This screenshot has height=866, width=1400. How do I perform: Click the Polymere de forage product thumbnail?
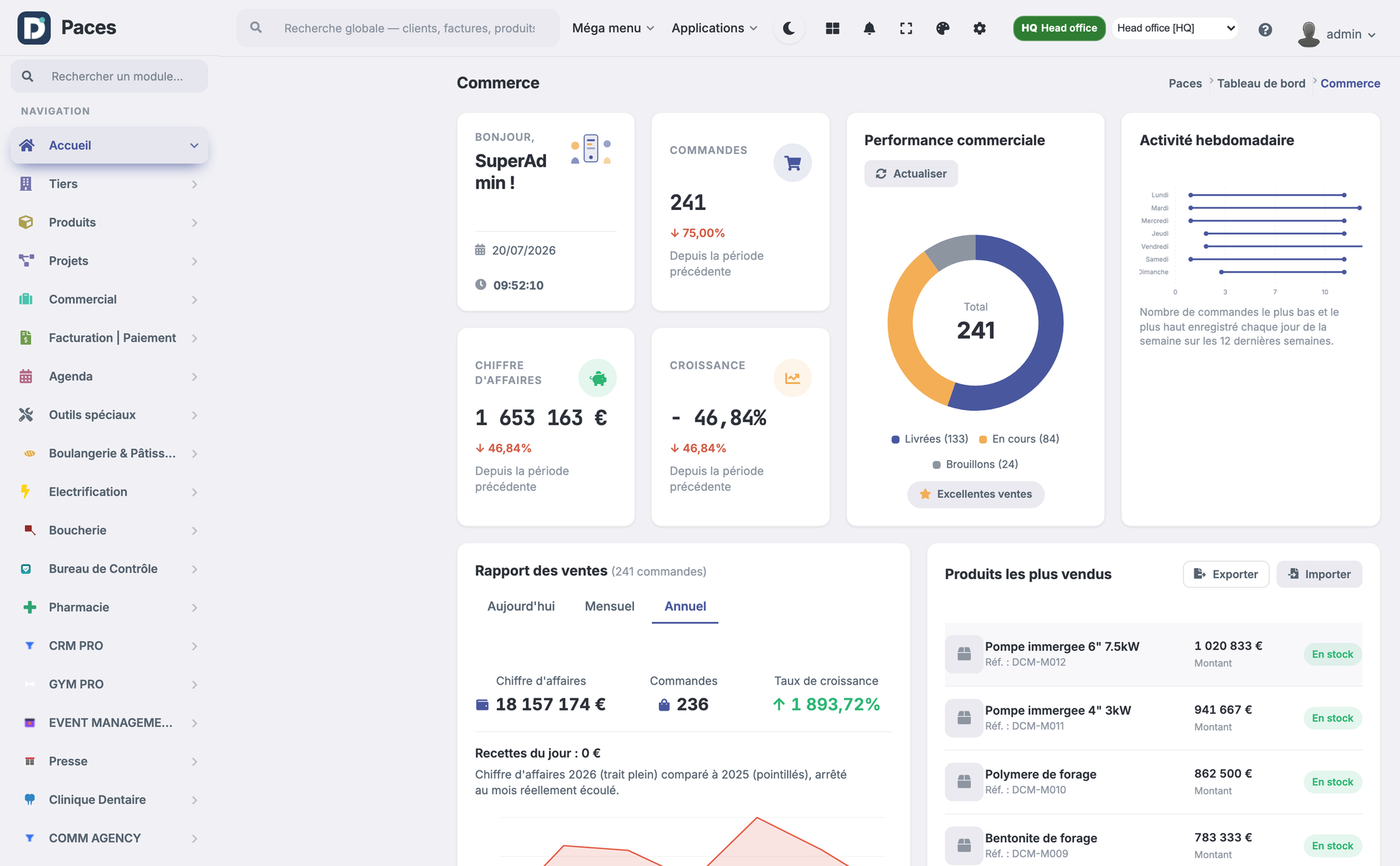(x=964, y=782)
